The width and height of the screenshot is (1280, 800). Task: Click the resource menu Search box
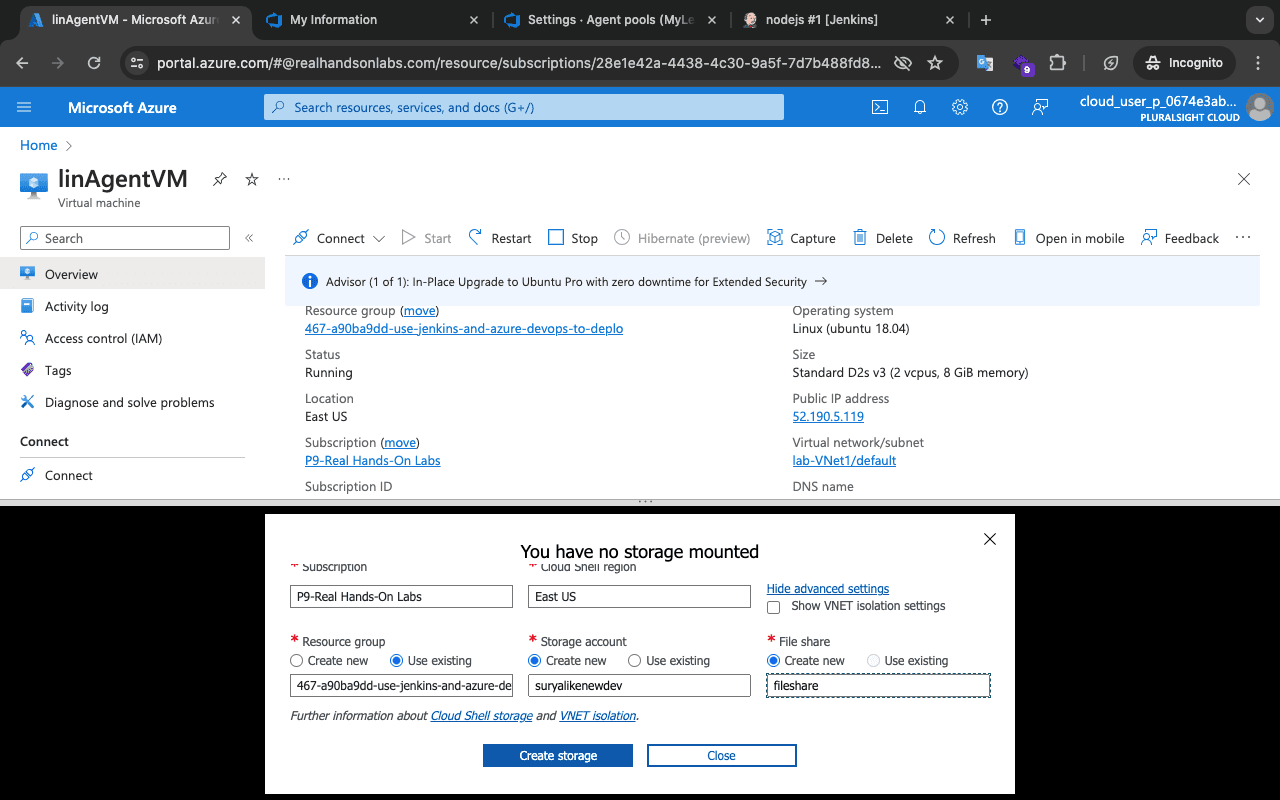pyautogui.click(x=125, y=238)
